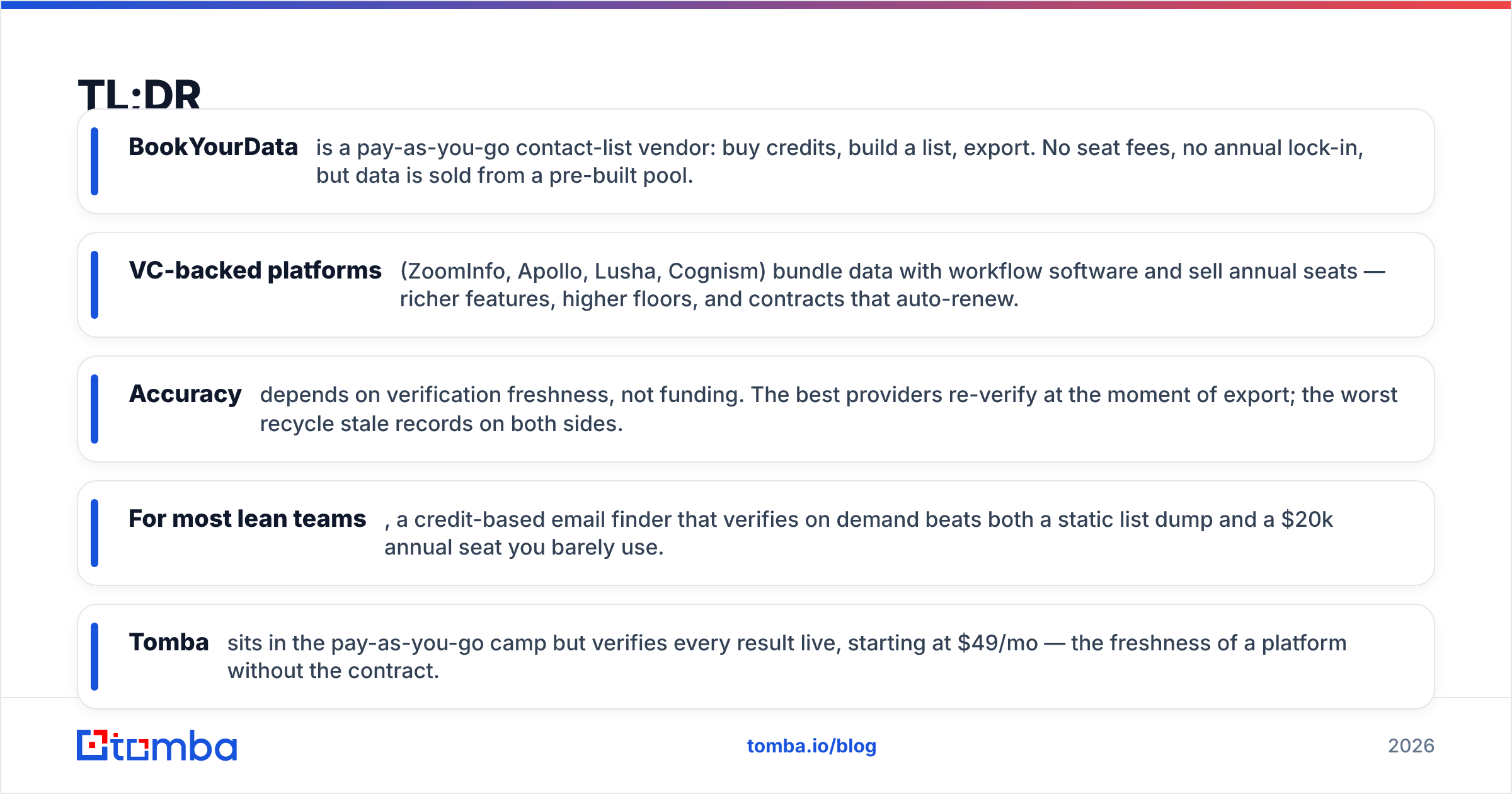Click the For most lean teams heading

(247, 519)
